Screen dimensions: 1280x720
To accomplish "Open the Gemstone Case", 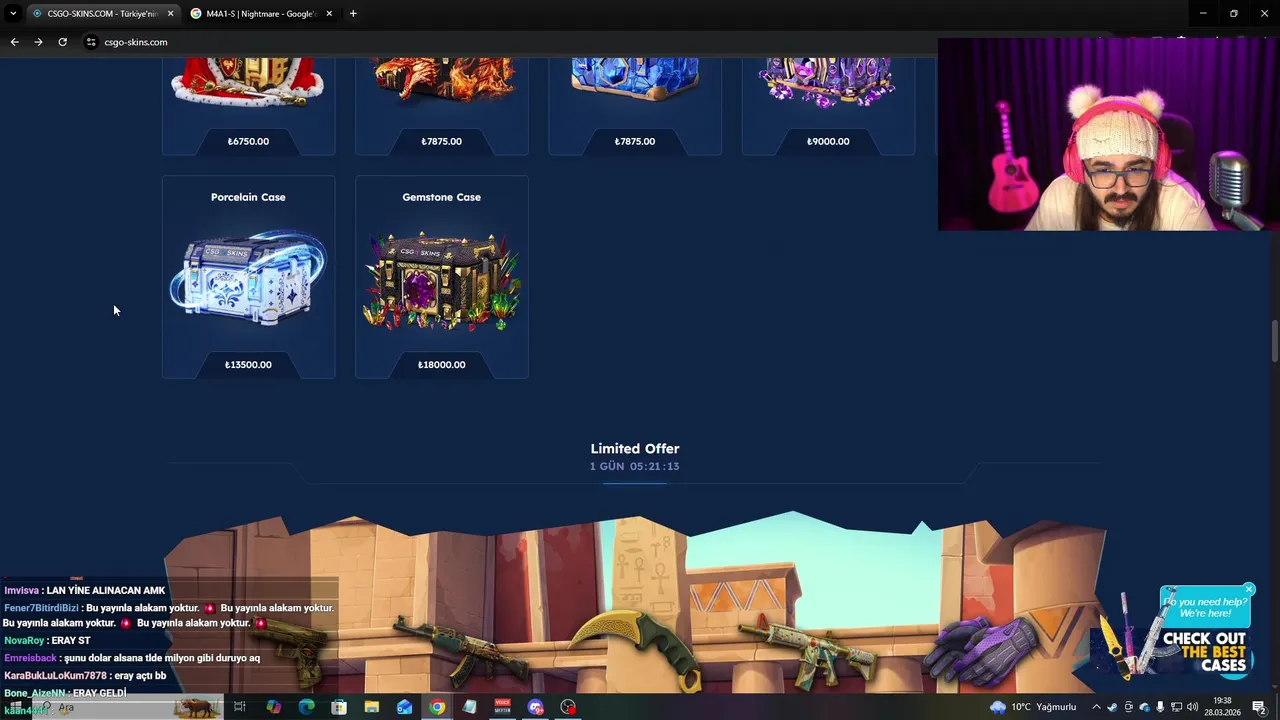I will (x=441, y=277).
